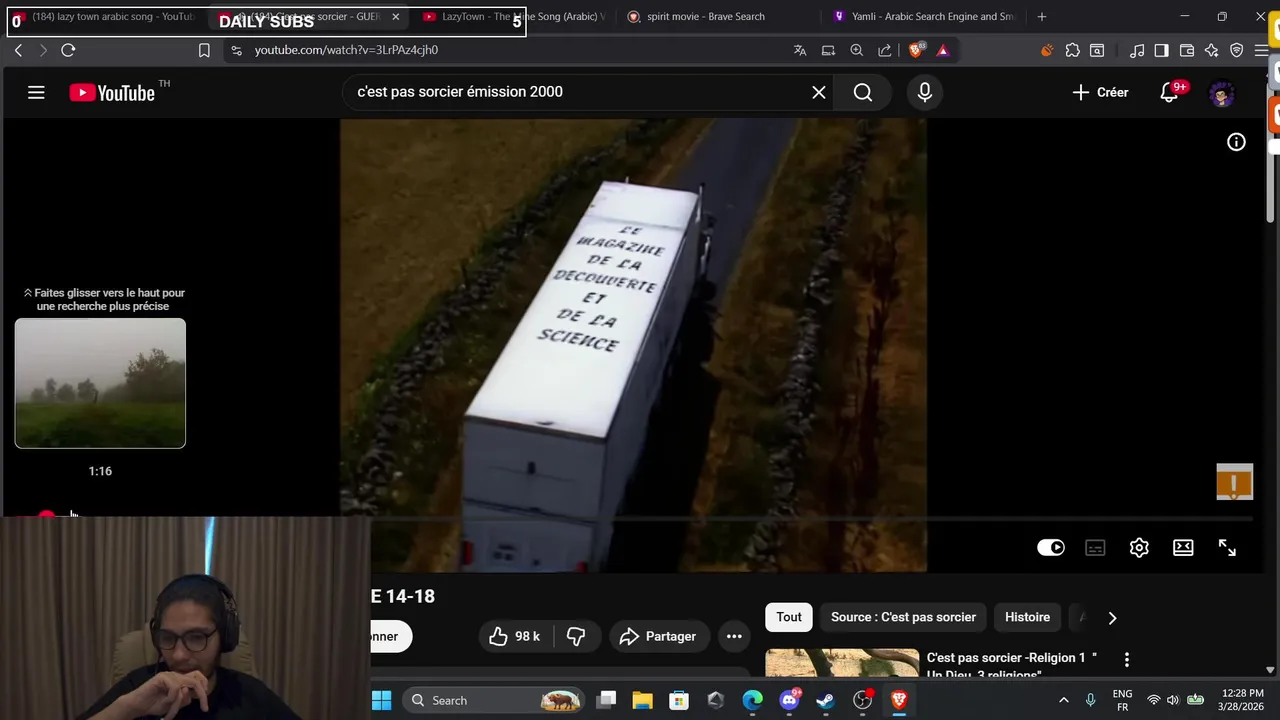The height and width of the screenshot is (720, 1280).
Task: Open the Brave main hamburger menu
Action: click(1262, 50)
